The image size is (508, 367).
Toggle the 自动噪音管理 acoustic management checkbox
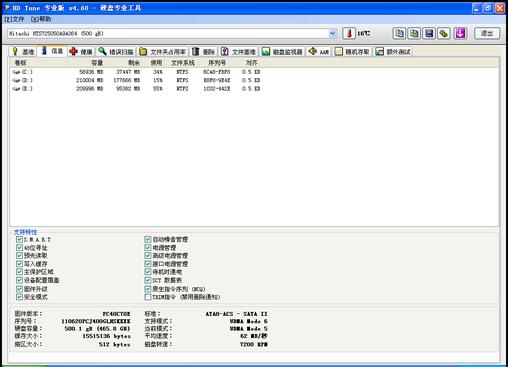pos(148,239)
